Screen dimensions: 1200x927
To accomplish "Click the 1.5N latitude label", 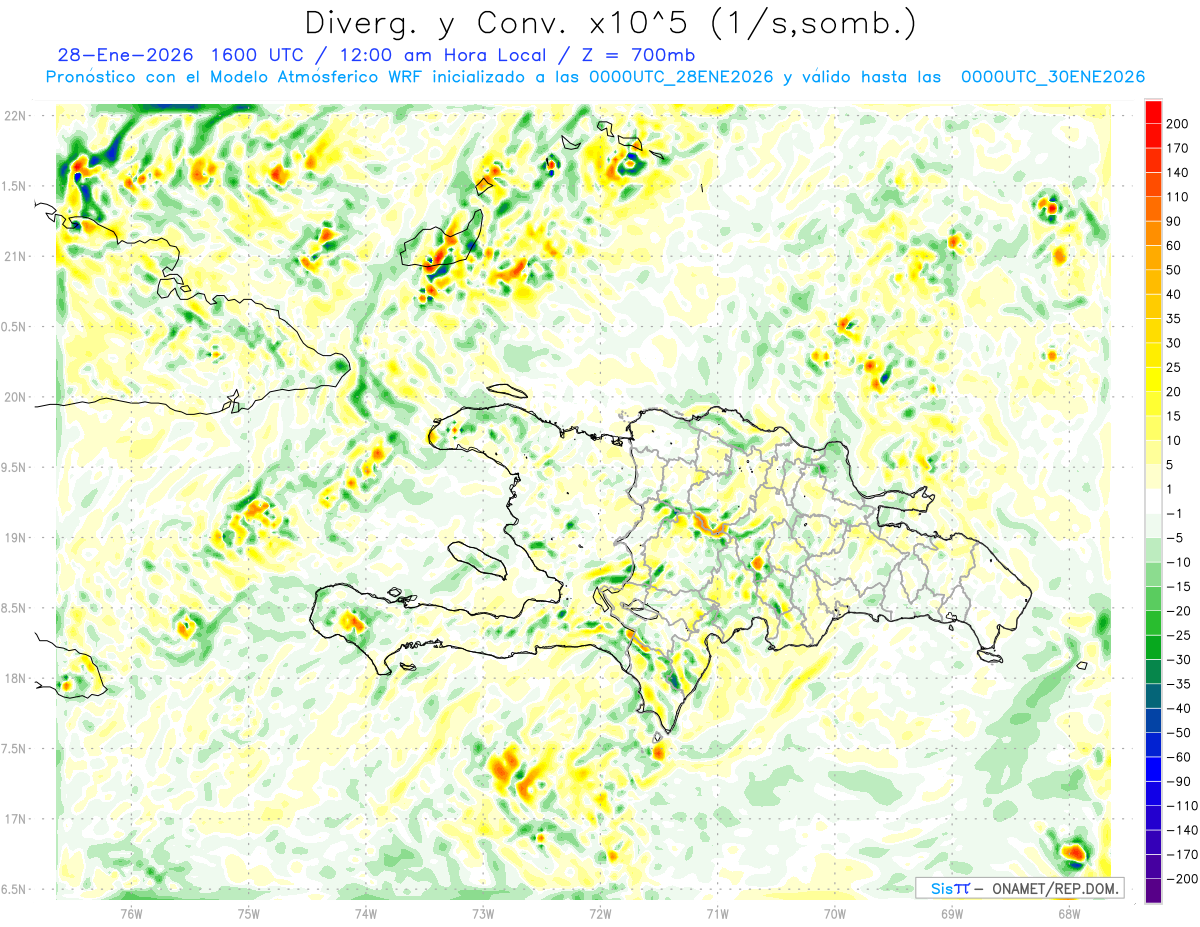I will pos(14,186).
